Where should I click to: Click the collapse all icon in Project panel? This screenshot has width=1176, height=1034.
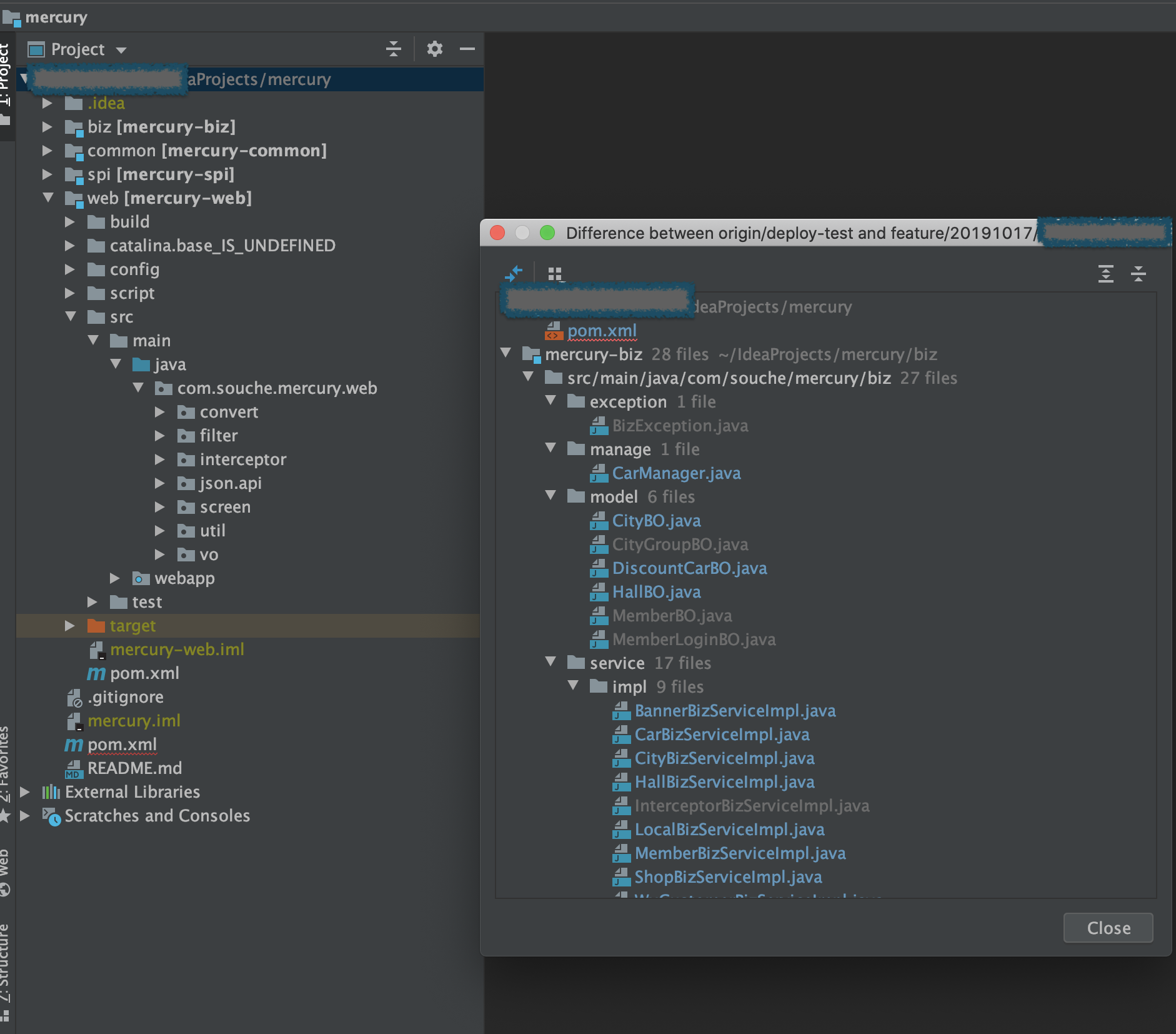coord(394,49)
